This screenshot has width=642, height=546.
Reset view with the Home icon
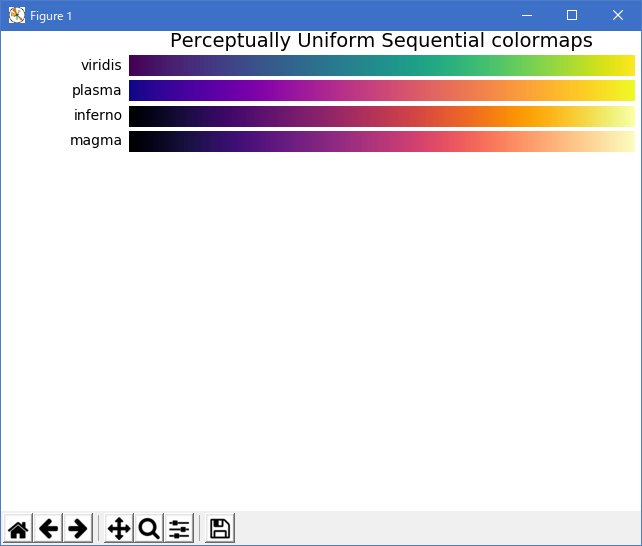click(18, 528)
